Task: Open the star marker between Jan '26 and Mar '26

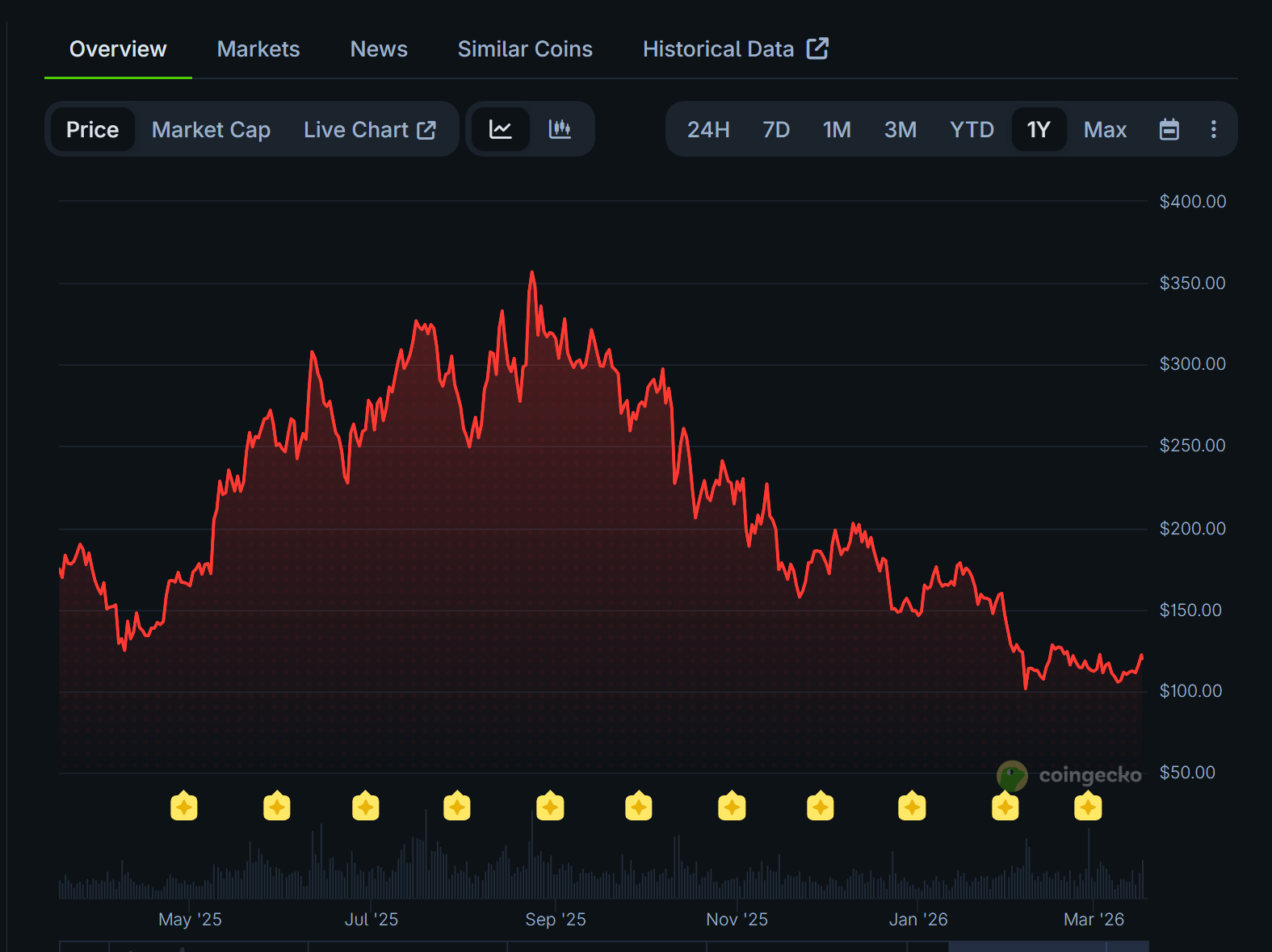Action: 1005,806
